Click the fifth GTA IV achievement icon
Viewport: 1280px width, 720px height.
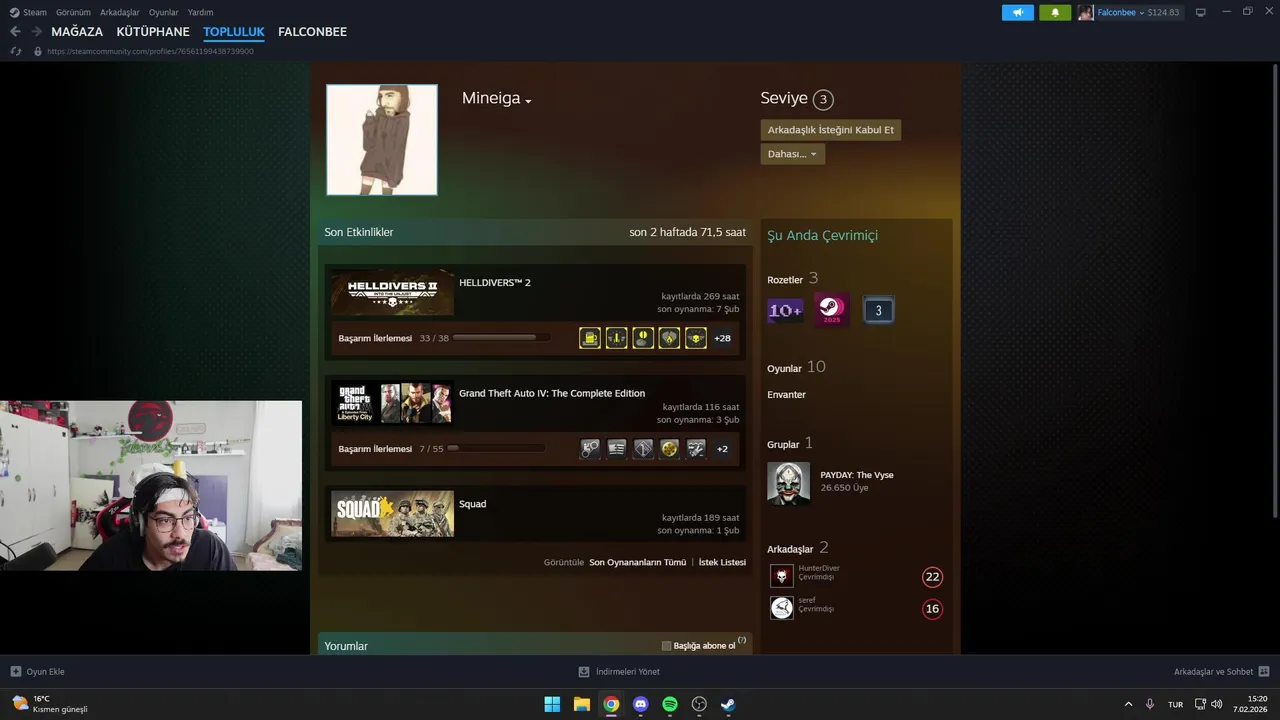(x=695, y=449)
